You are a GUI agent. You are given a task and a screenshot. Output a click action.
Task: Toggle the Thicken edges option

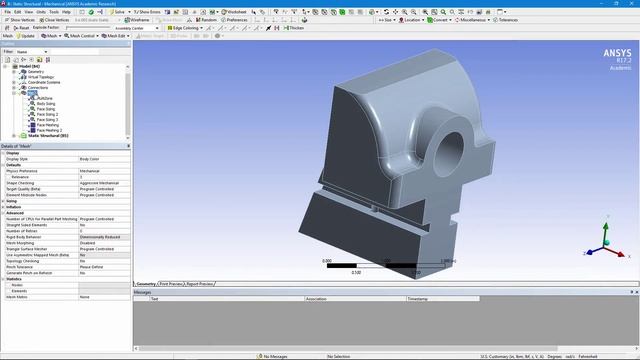[294, 28]
